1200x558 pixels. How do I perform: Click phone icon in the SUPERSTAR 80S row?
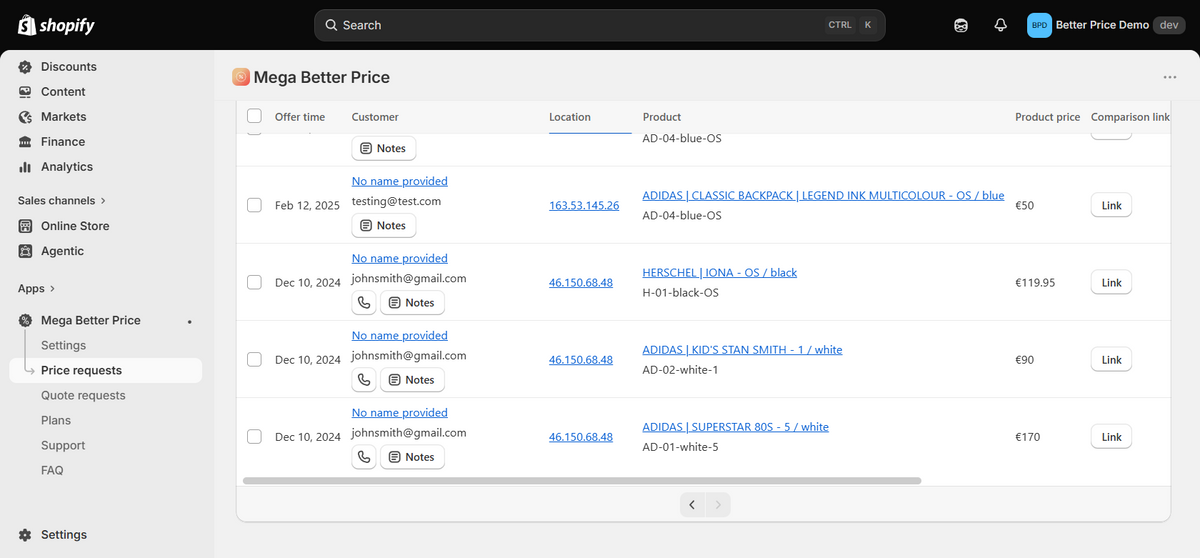coord(364,457)
